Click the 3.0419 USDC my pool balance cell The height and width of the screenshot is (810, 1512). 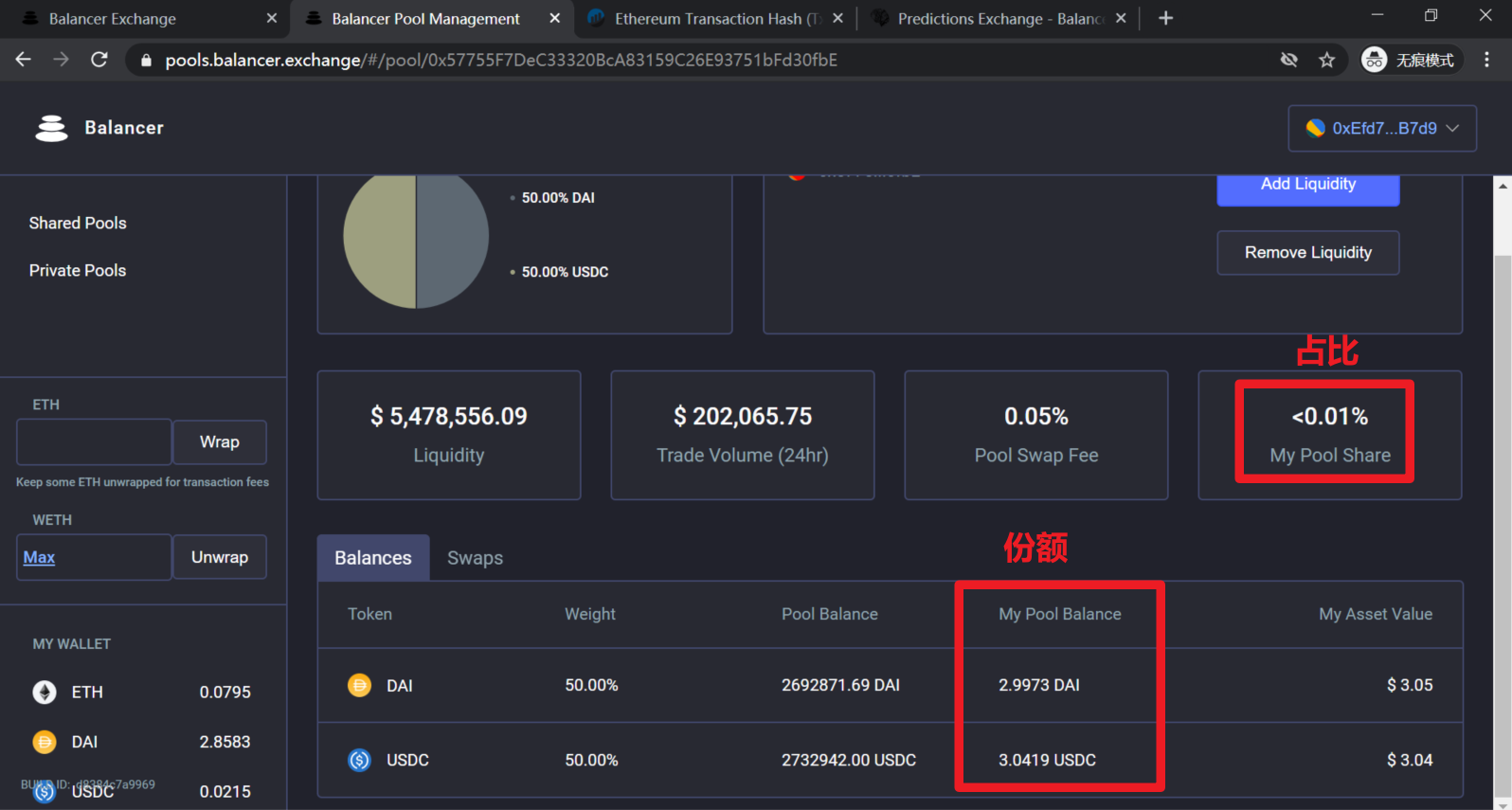[x=1047, y=760]
